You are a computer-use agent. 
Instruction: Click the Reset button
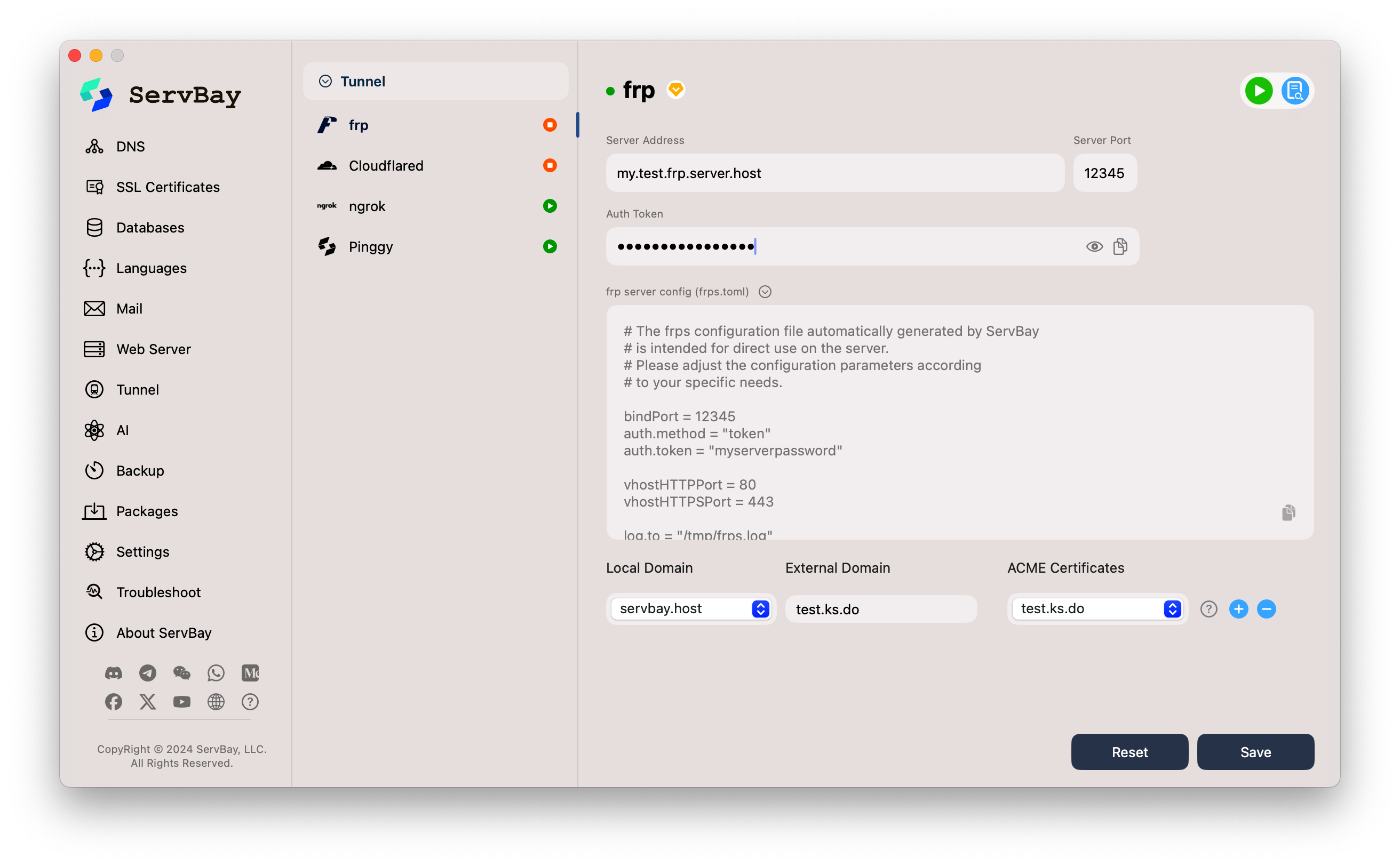(x=1130, y=752)
